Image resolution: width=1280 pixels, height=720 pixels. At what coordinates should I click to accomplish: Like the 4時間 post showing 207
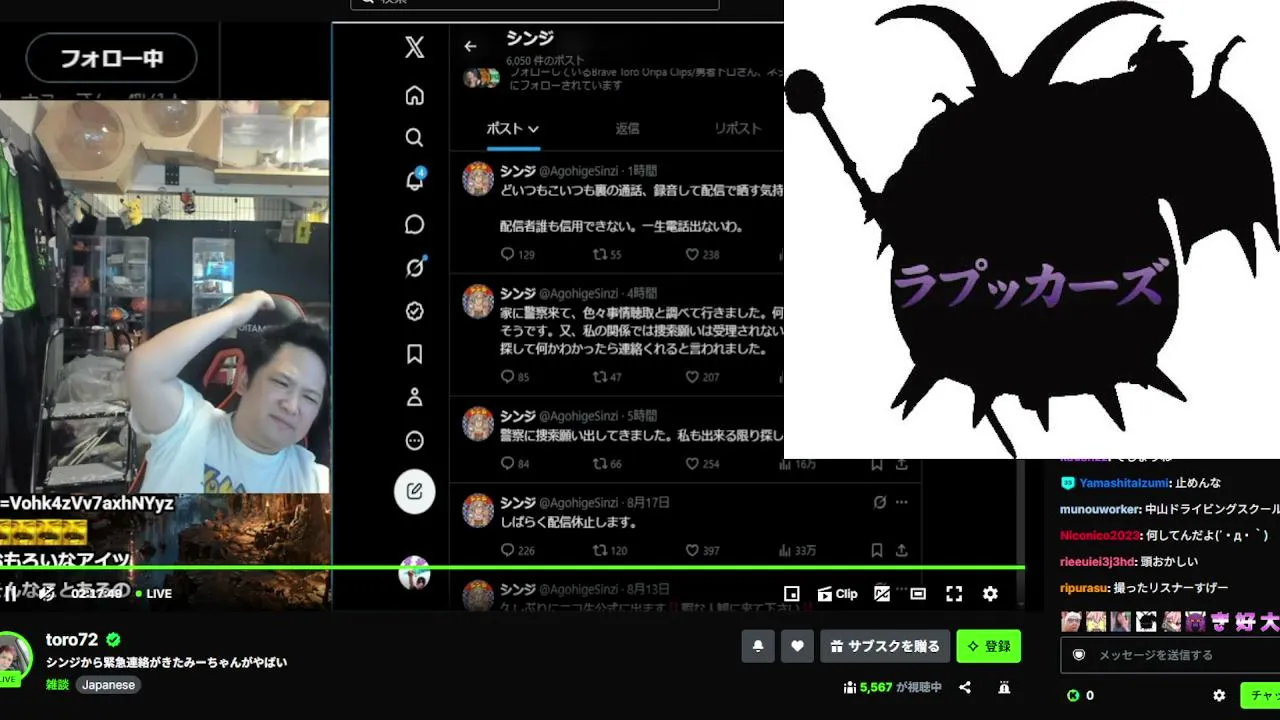point(702,377)
